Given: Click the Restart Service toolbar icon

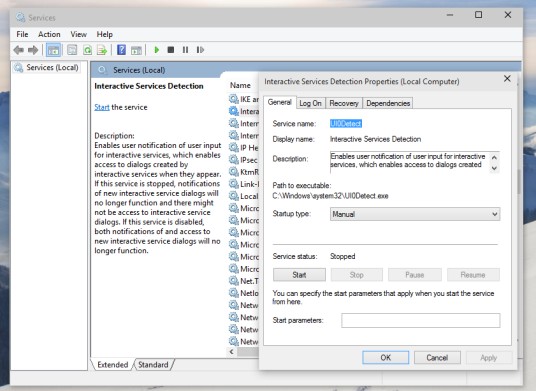Looking at the screenshot, I should coord(200,50).
